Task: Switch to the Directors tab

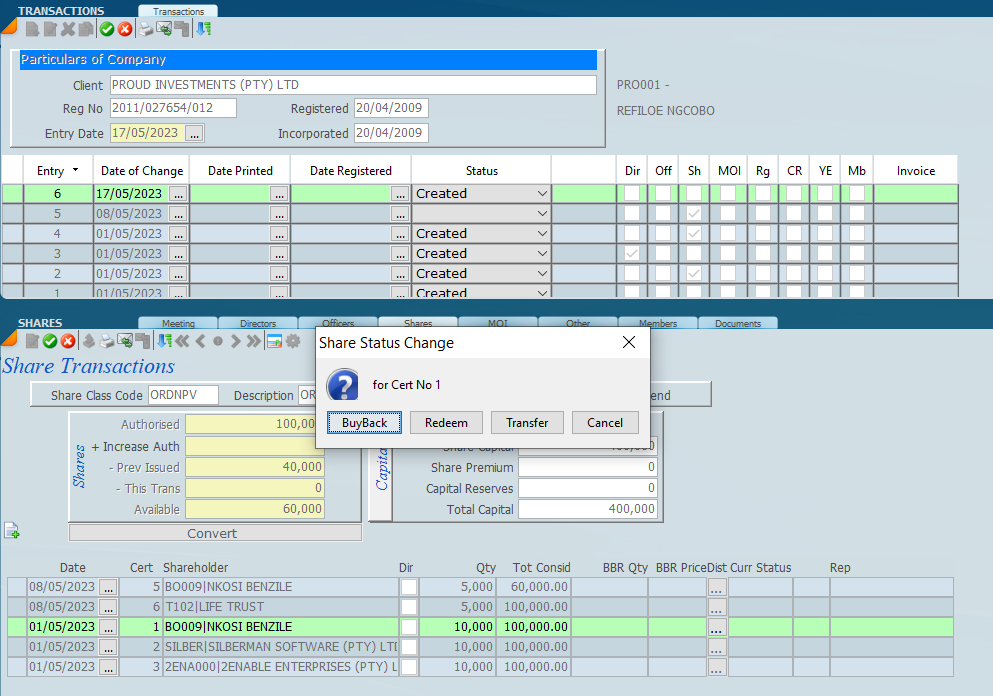Action: 258,323
